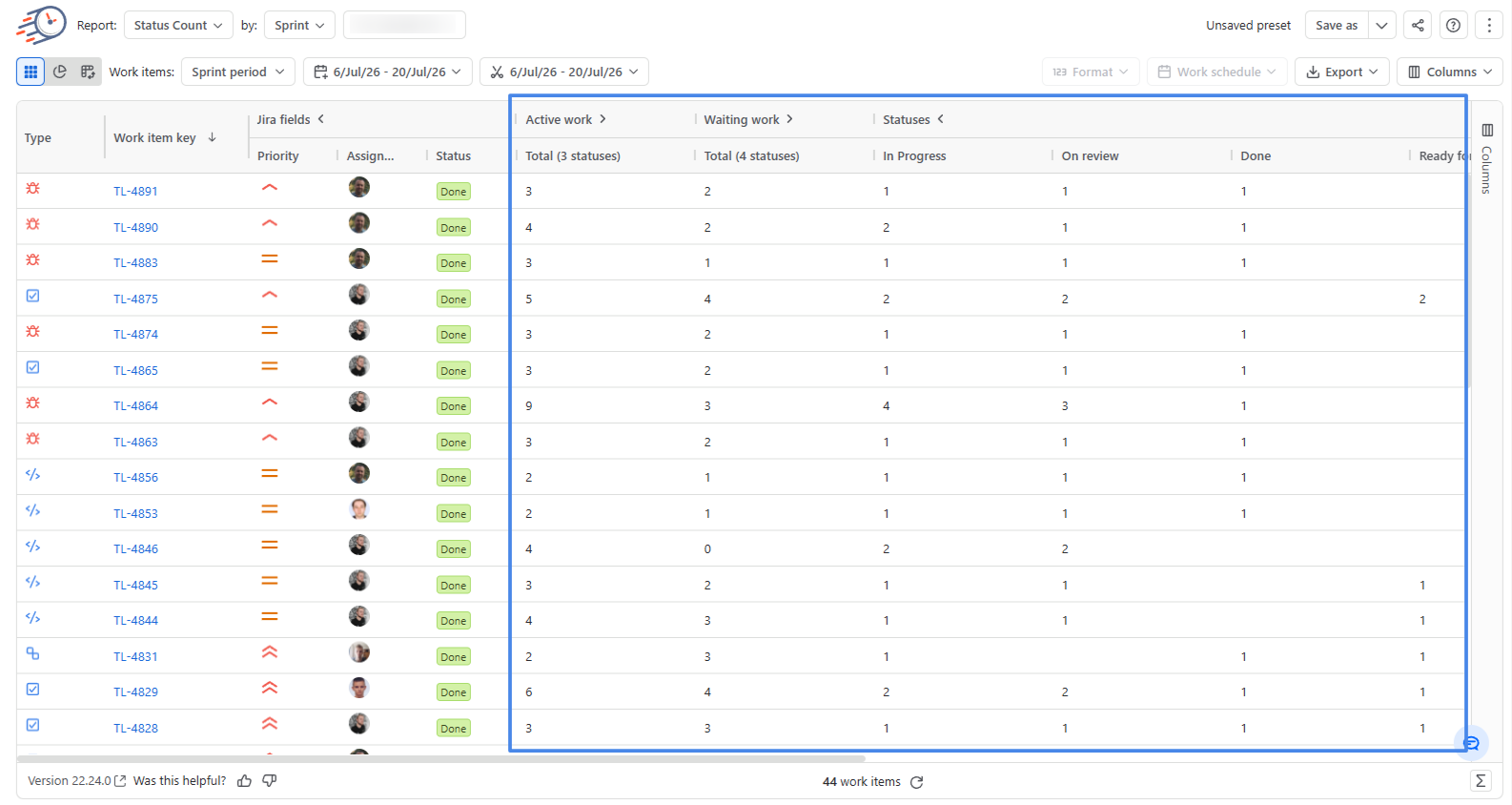Viewport: 1512px width, 805px height.
Task: Click subtask type icon for TL-4831
Action: click(32, 653)
